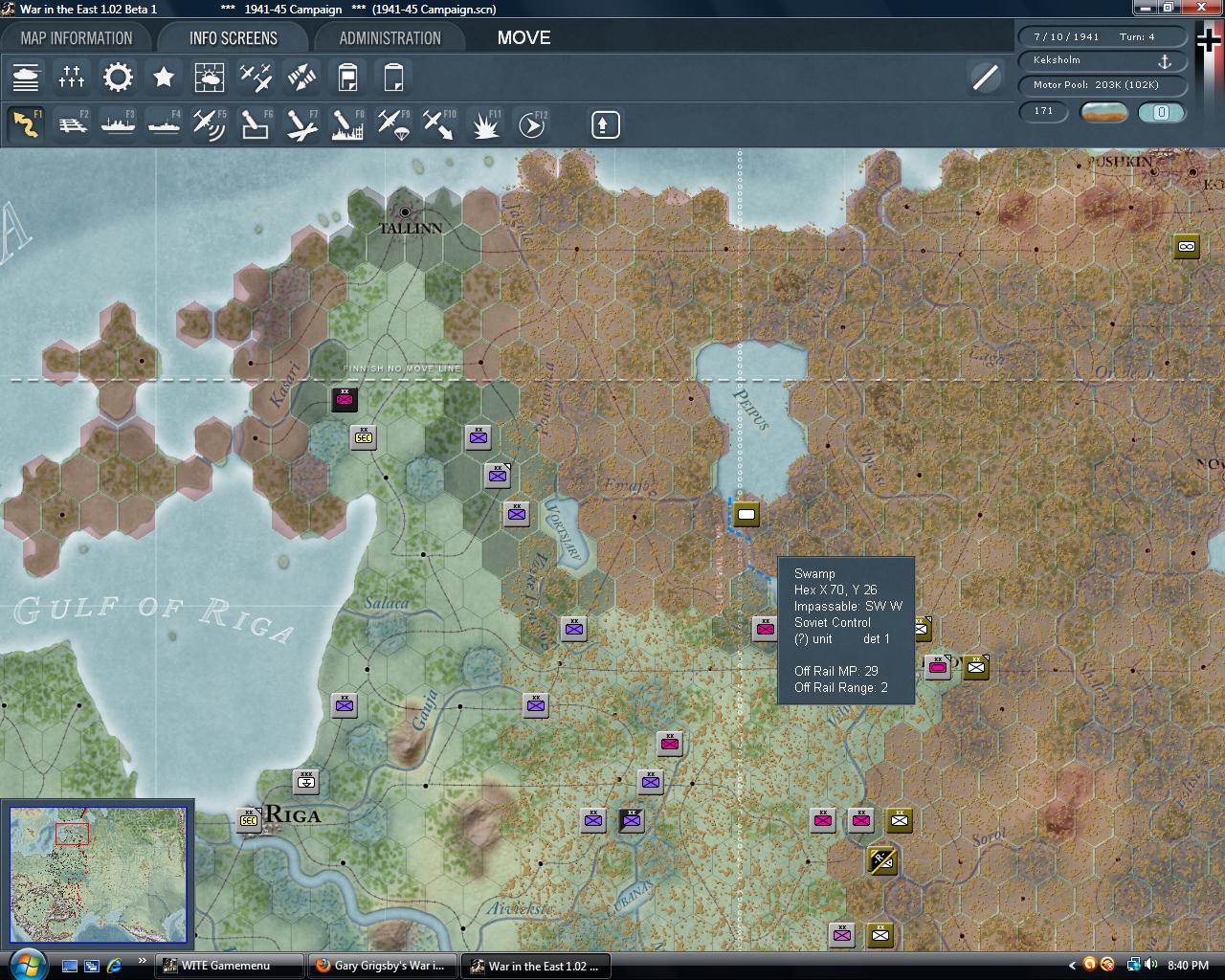
Task: Select the xxx headquarters counter above Riga
Action: [x=306, y=782]
